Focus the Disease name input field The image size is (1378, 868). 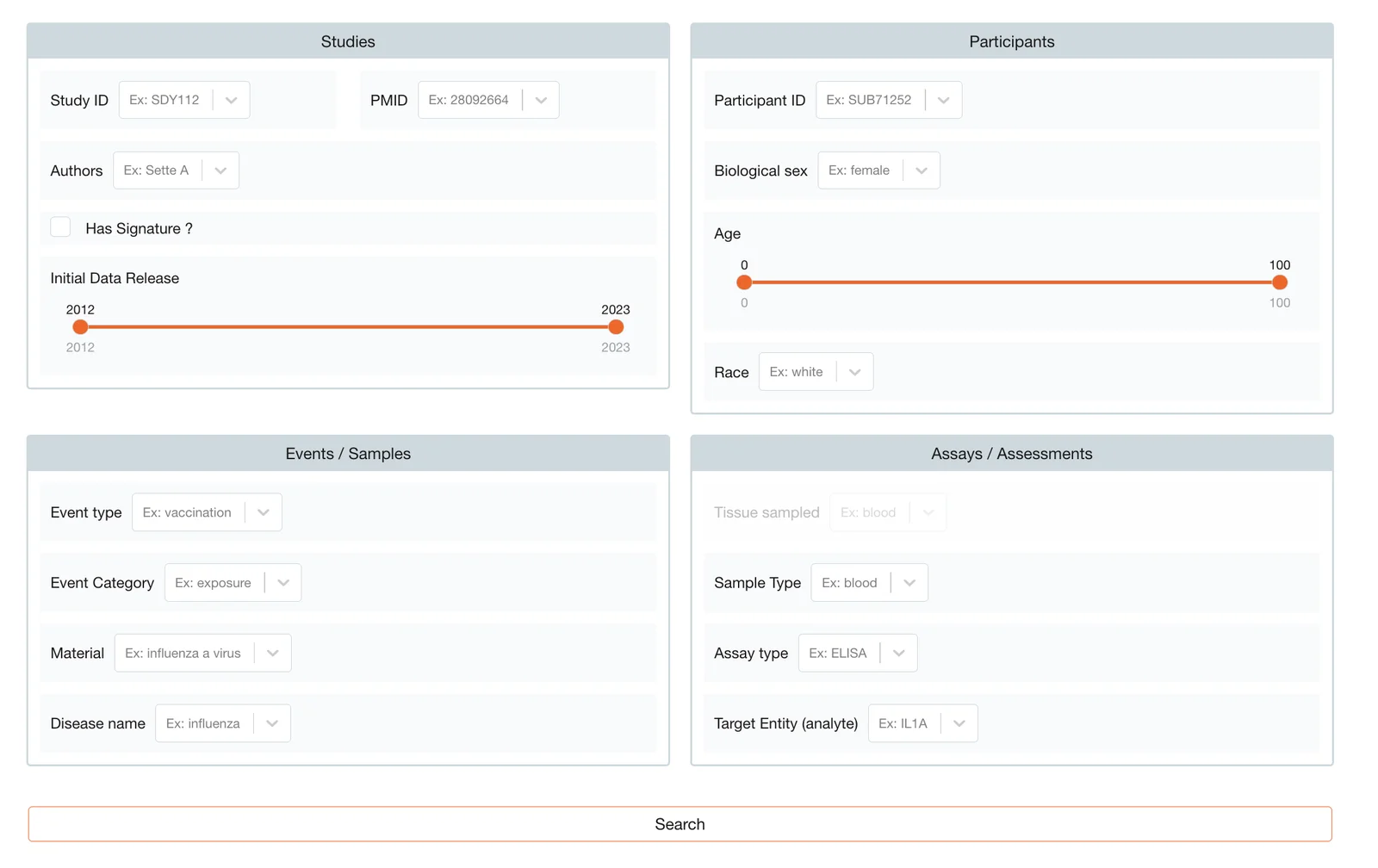point(203,724)
